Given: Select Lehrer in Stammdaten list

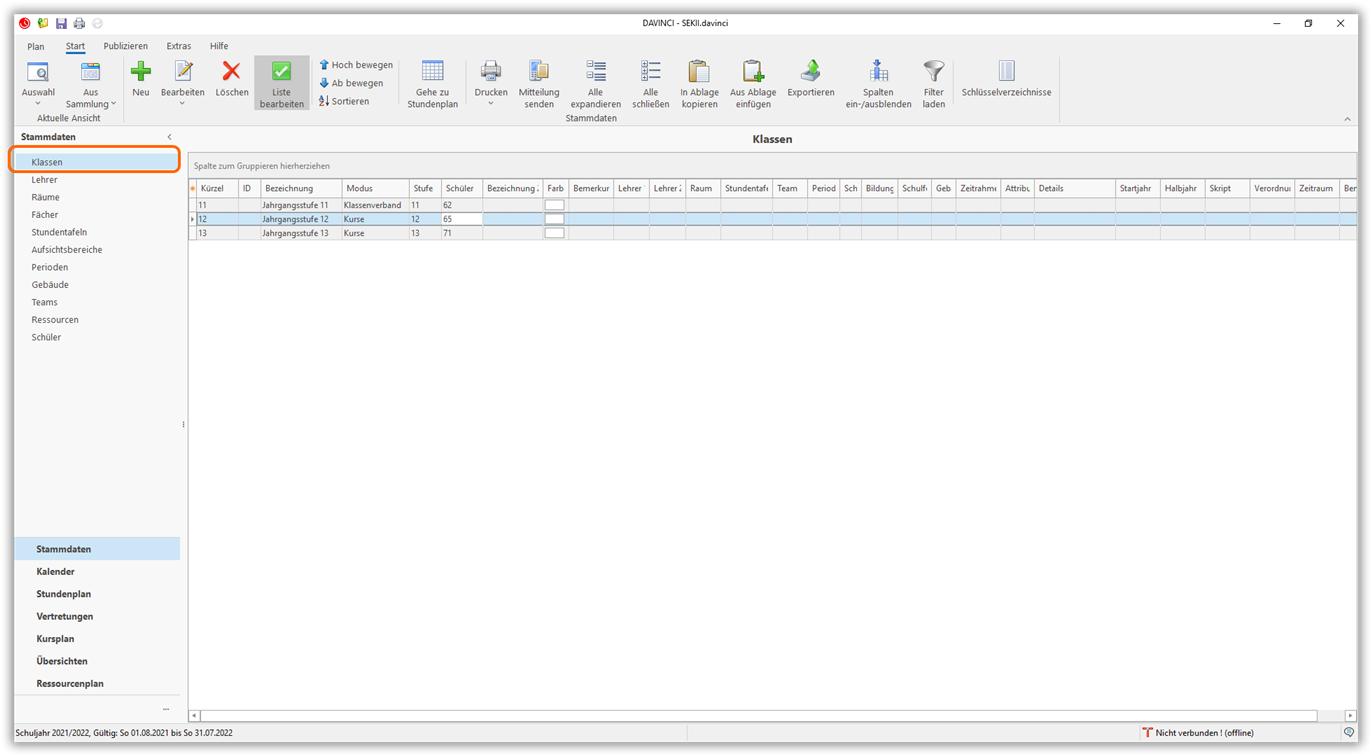Looking at the screenshot, I should tap(44, 180).
